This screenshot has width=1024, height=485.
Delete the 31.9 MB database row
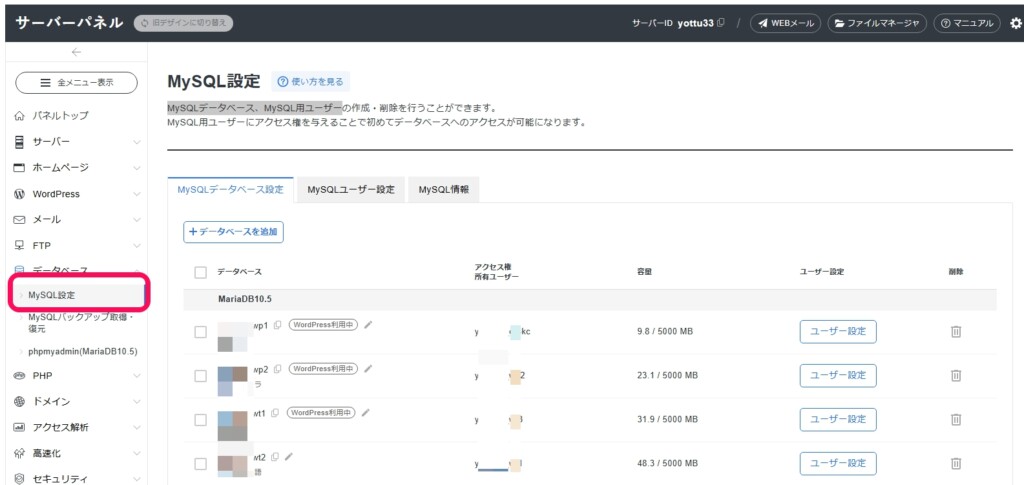click(x=955, y=419)
